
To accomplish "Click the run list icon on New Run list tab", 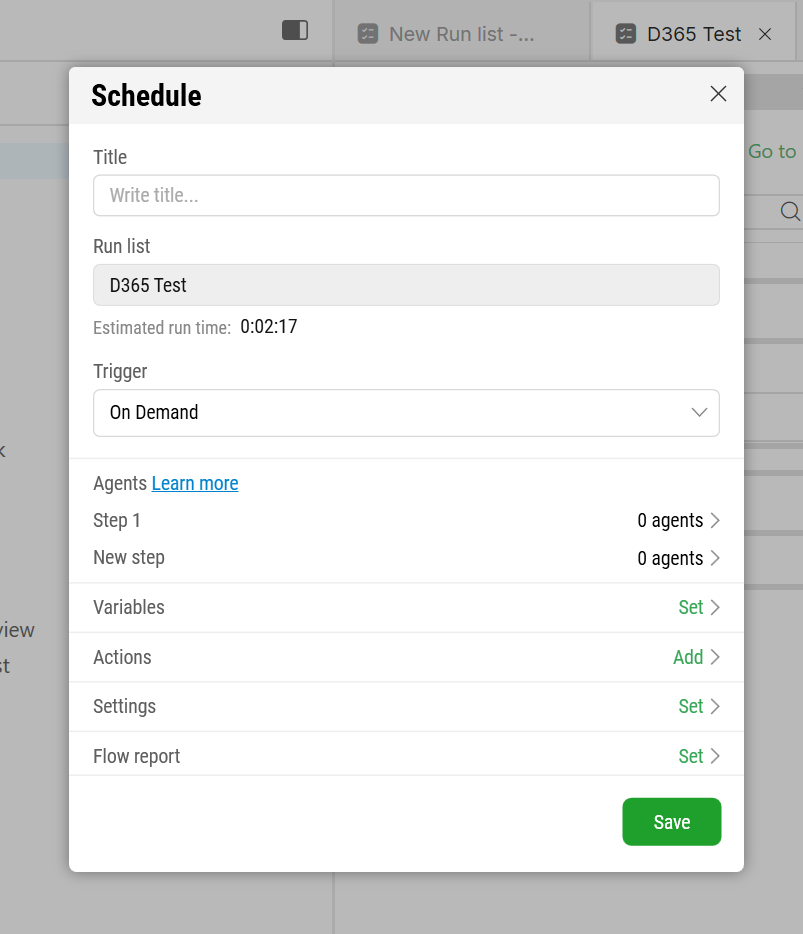I will point(368,34).
